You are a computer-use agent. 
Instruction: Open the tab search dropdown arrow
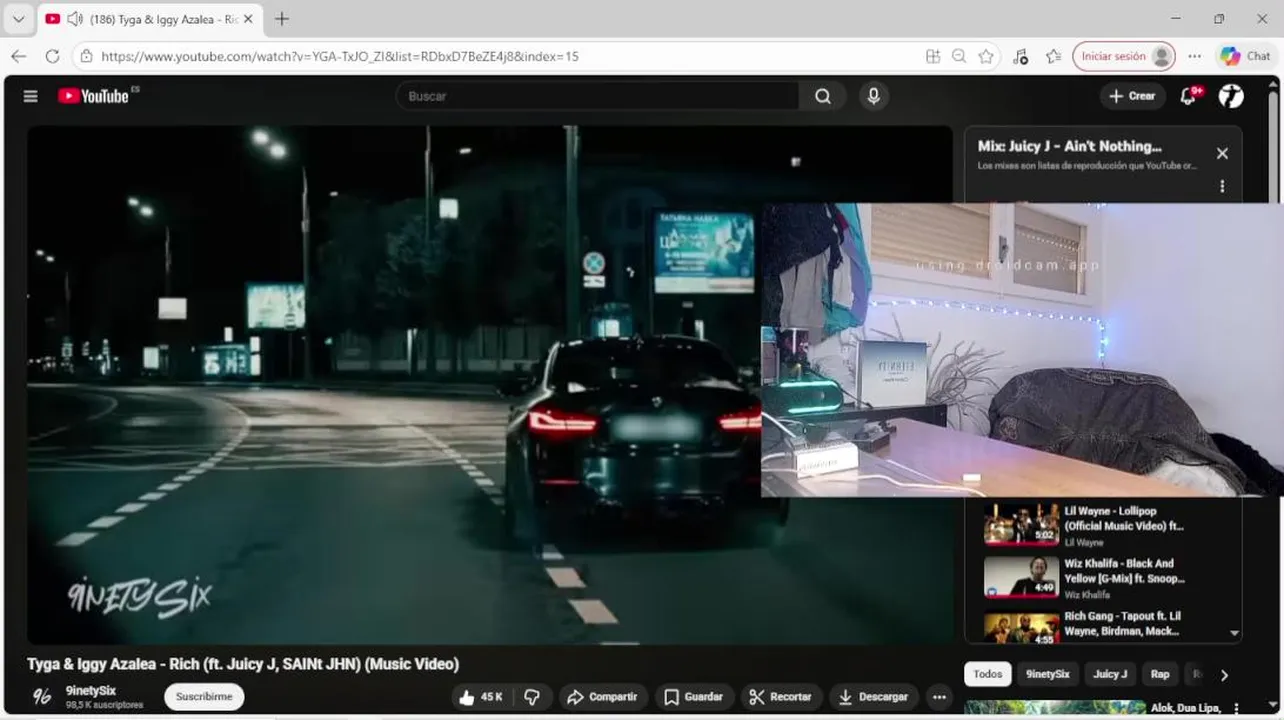[18, 19]
